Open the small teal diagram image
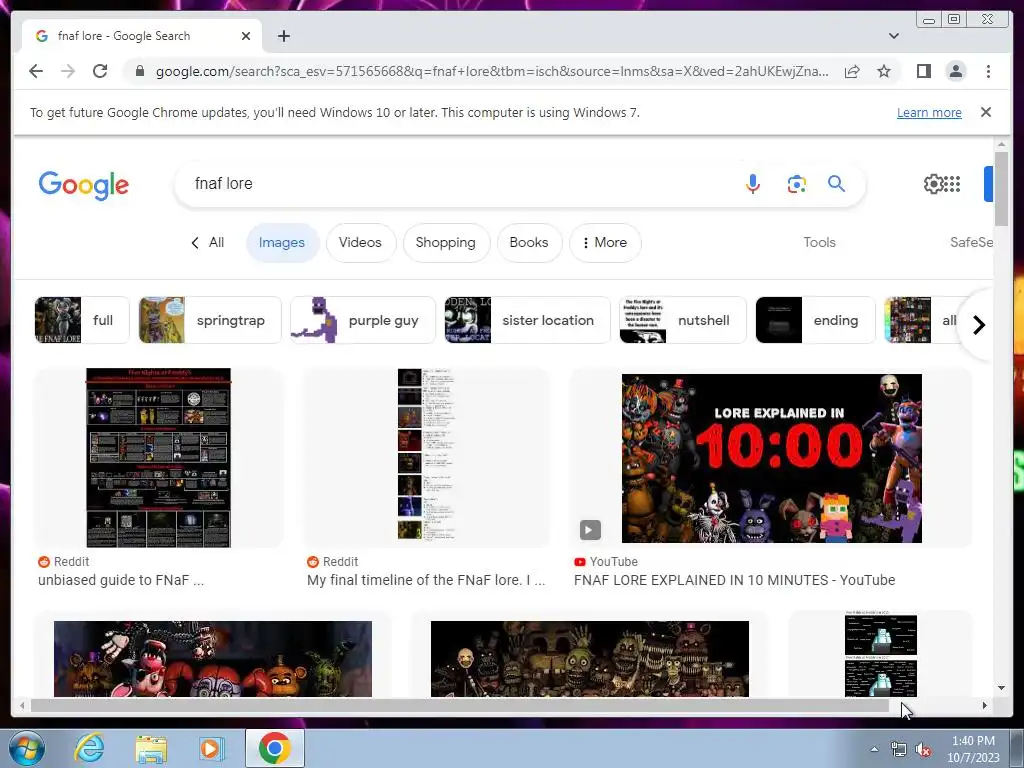 click(x=880, y=655)
